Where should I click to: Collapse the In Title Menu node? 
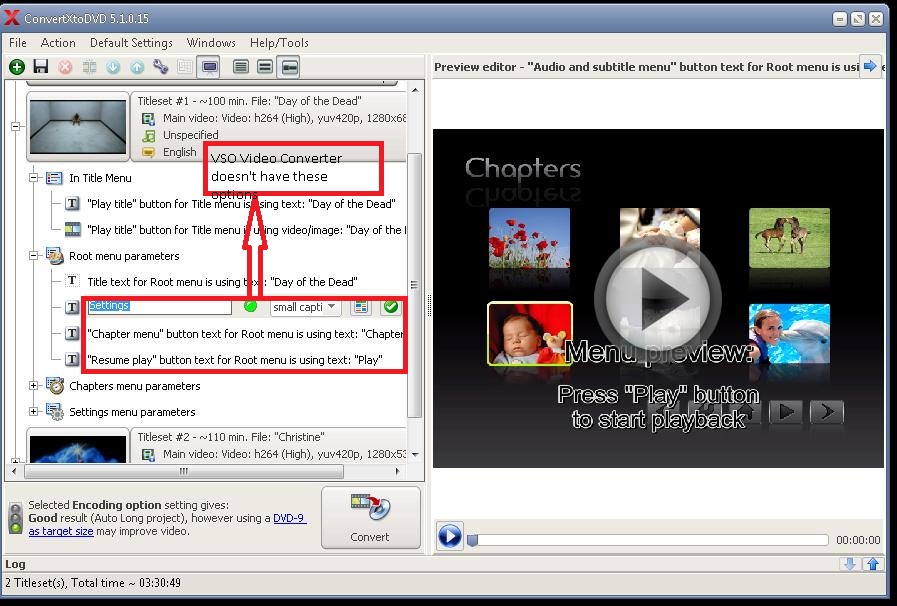[x=34, y=178]
